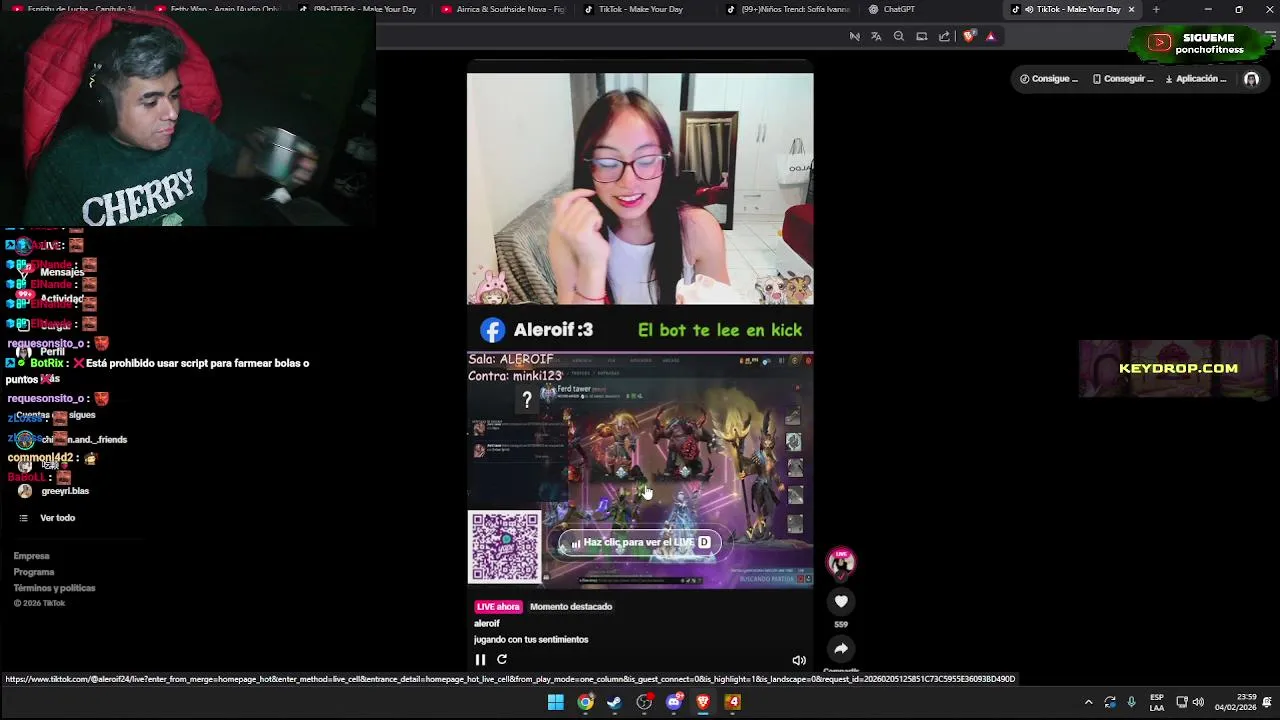Click the QR code in the video
The height and width of the screenshot is (720, 1280).
pos(505,547)
